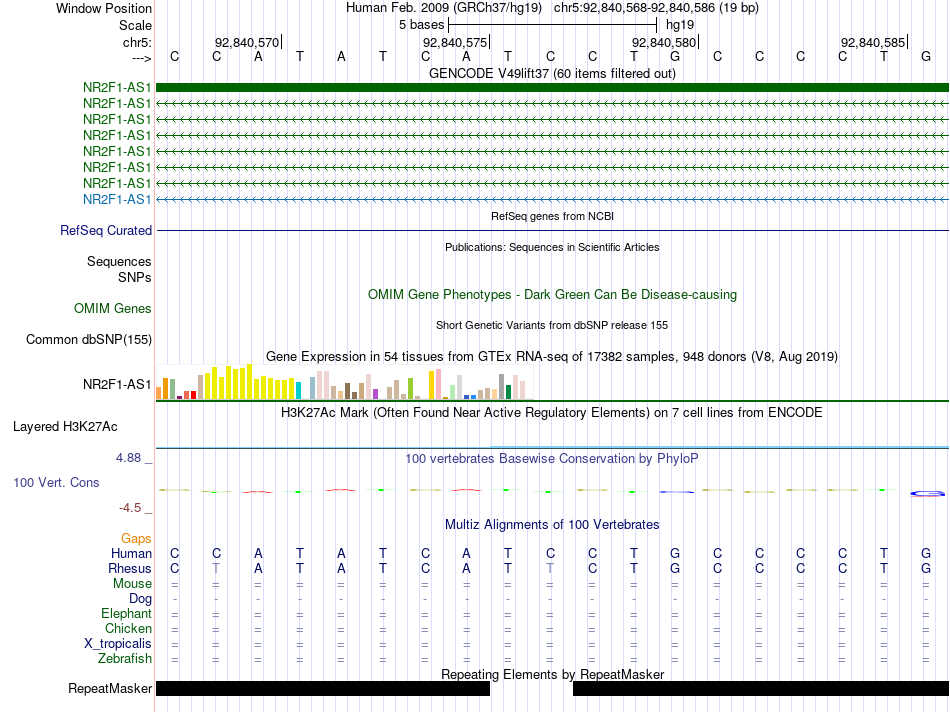Image resolution: width=950 pixels, height=712 pixels.
Task: Click the RefSeq Curated dark blue line
Action: pos(552,230)
